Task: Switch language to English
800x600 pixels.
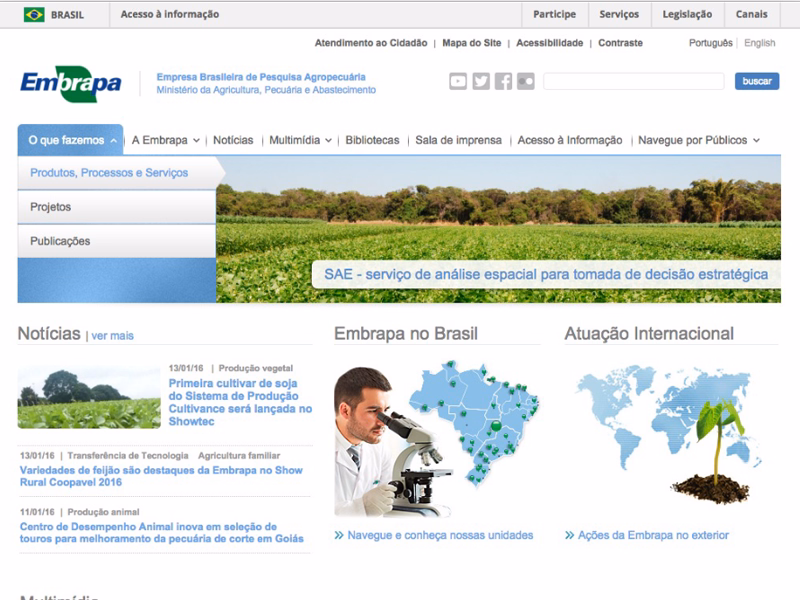Action: pyautogui.click(x=759, y=43)
